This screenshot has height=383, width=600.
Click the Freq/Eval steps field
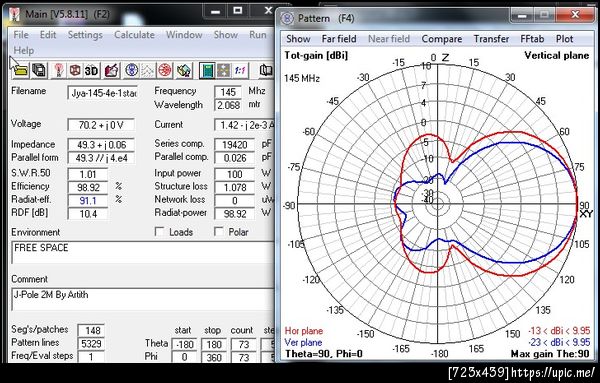[x=91, y=357]
